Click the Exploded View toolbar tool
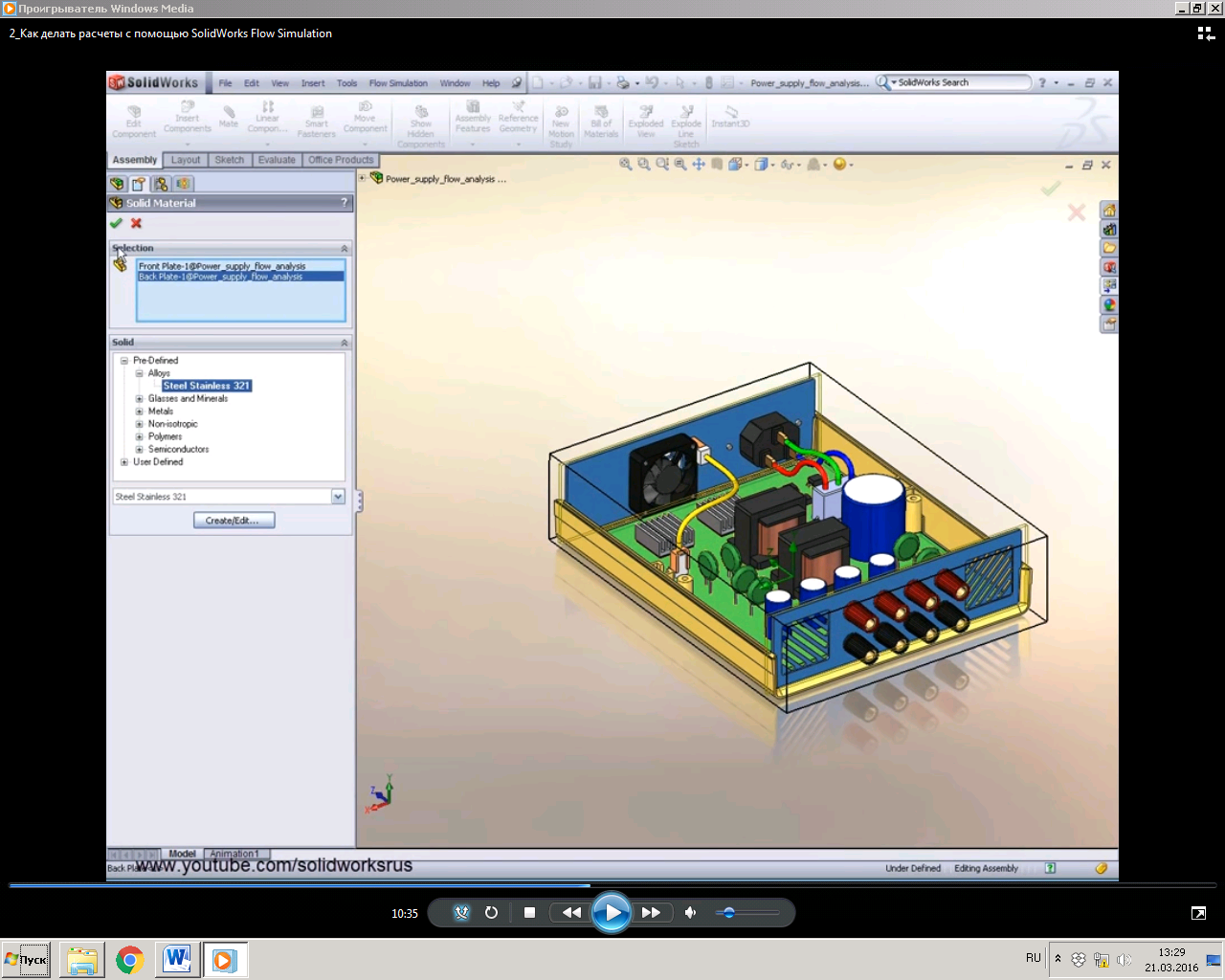 (x=646, y=122)
